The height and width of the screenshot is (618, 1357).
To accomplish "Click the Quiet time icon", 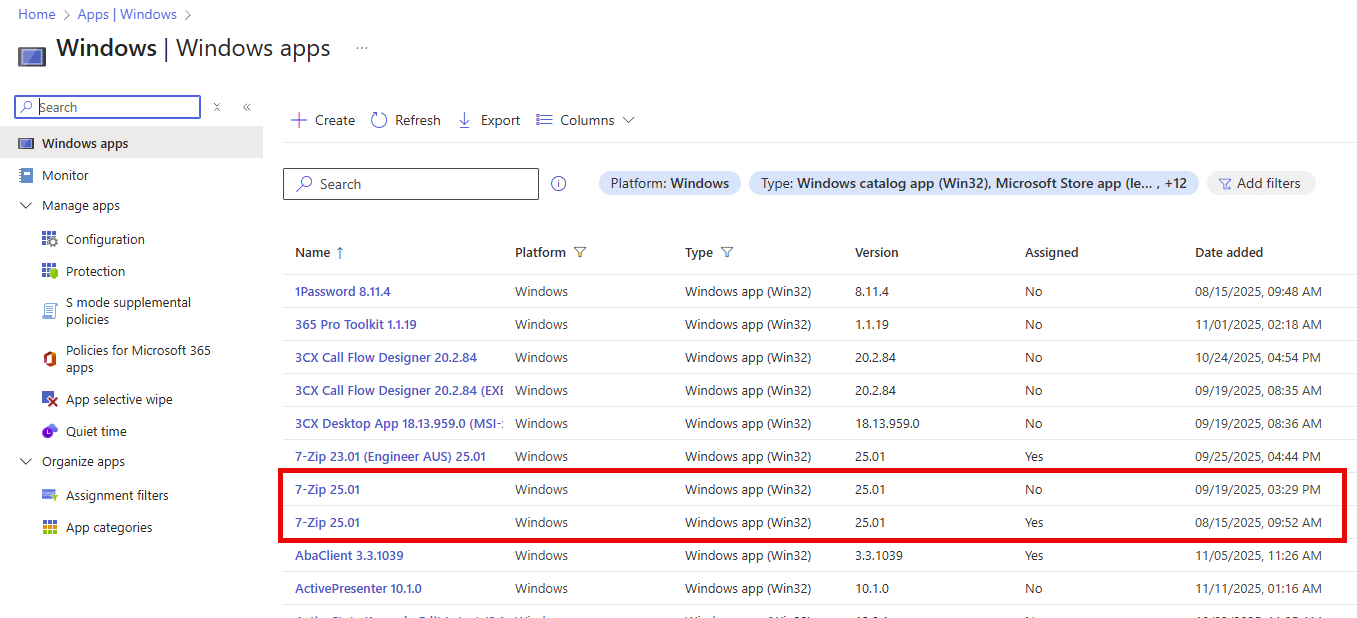I will 50,431.
